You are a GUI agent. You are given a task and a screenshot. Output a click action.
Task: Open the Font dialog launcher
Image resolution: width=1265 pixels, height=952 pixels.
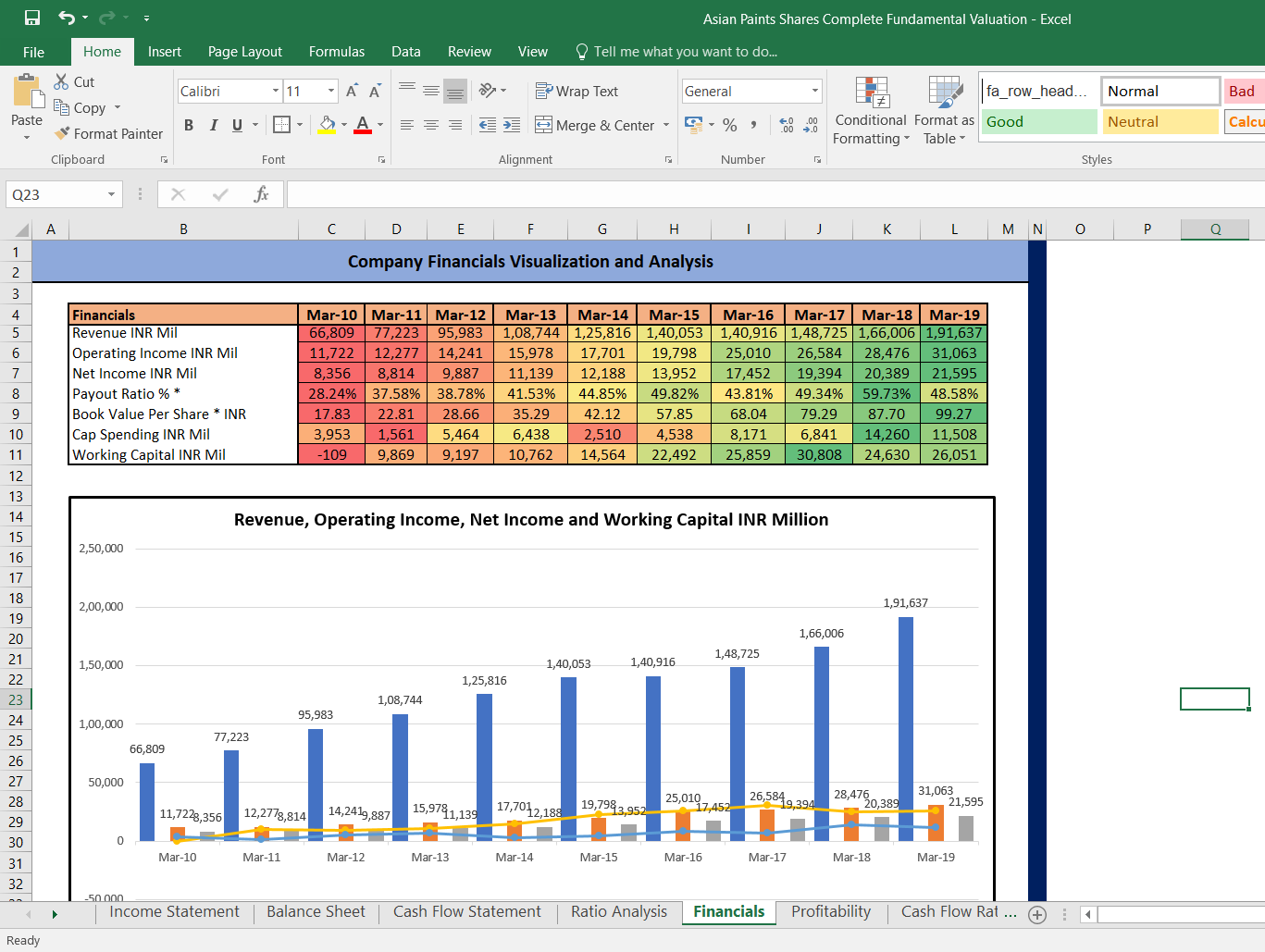381,160
